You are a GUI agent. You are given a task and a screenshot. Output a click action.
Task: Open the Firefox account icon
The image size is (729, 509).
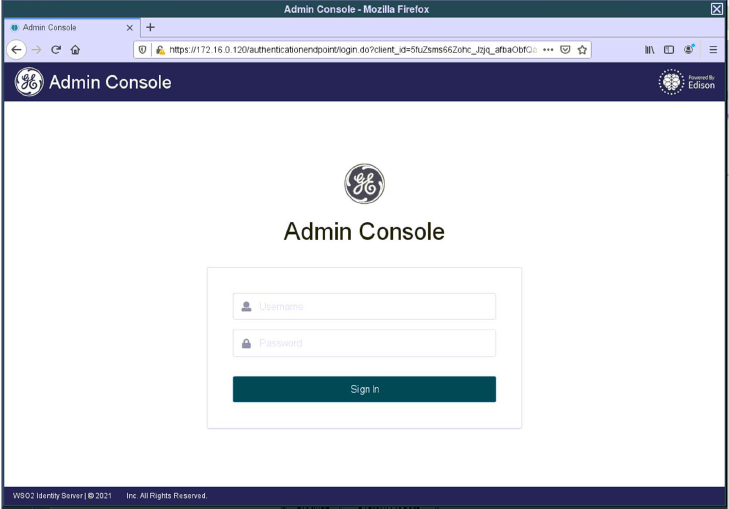[689, 49]
